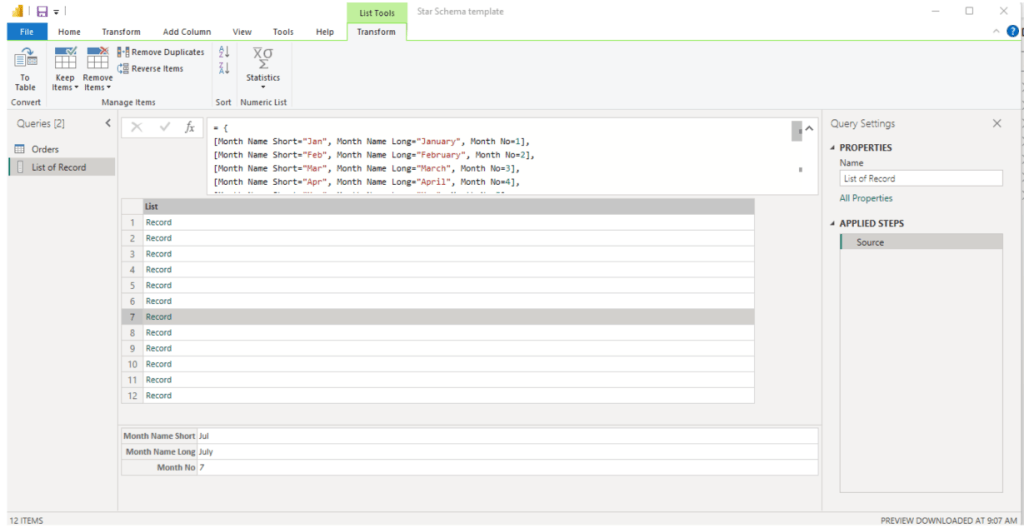Image resolution: width=1024 pixels, height=528 pixels.
Task: Reverse the list items order
Action: coord(122,69)
